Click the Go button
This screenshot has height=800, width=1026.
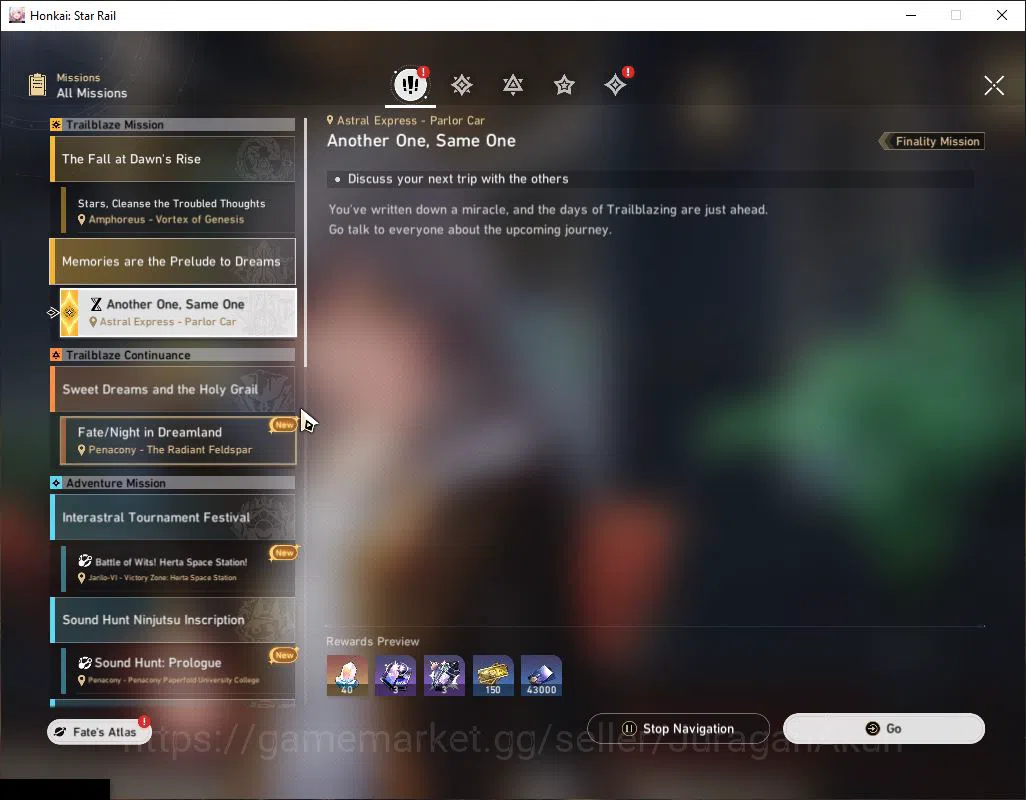click(884, 729)
